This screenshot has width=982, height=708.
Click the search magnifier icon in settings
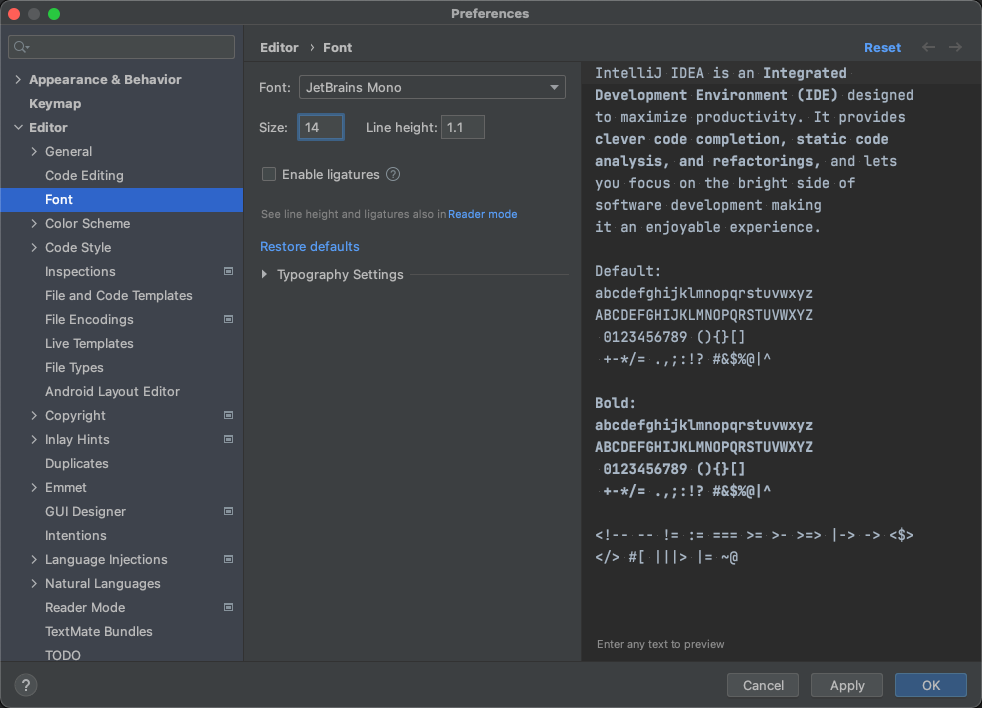21,47
